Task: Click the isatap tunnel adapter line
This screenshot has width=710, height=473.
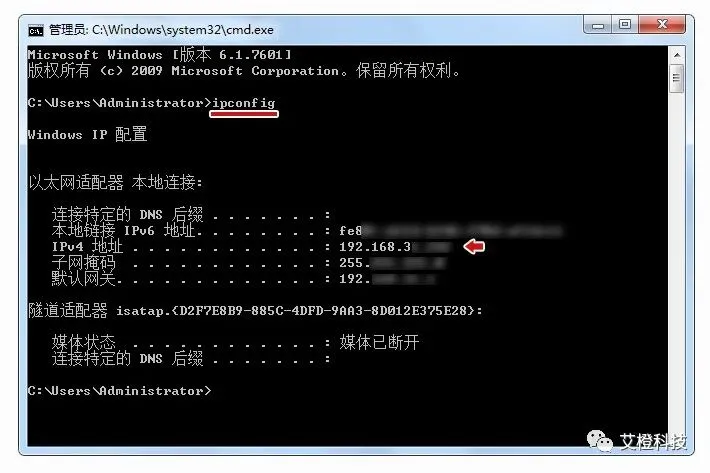Action: (255, 311)
